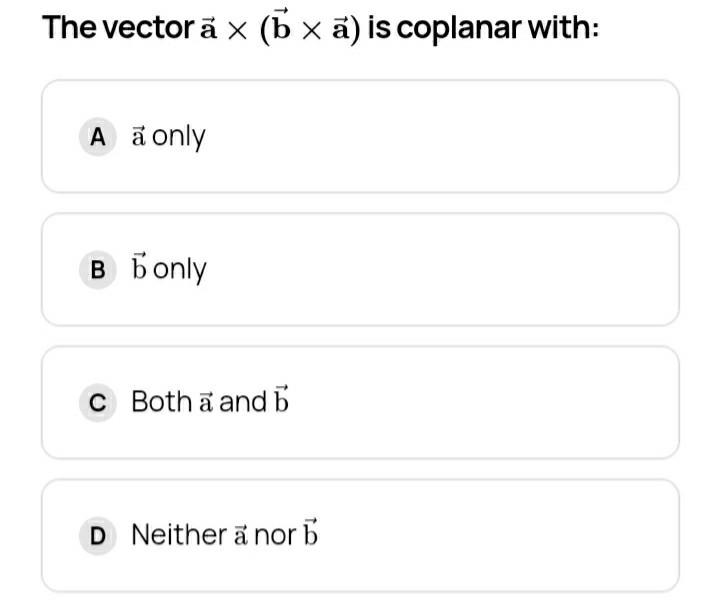
Task: Click the circular "A" letter badge
Action: pyautogui.click(x=97, y=137)
